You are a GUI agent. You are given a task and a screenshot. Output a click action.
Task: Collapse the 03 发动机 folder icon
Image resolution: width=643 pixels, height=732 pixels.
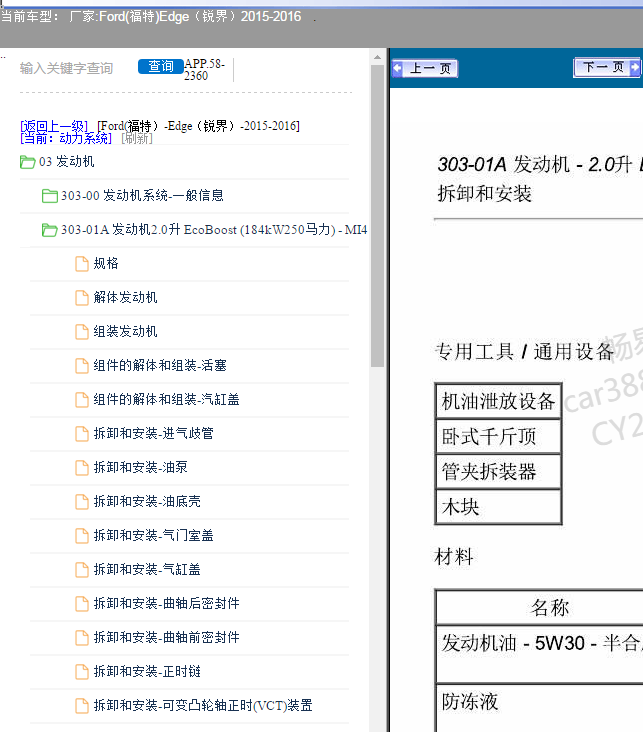click(x=28, y=162)
